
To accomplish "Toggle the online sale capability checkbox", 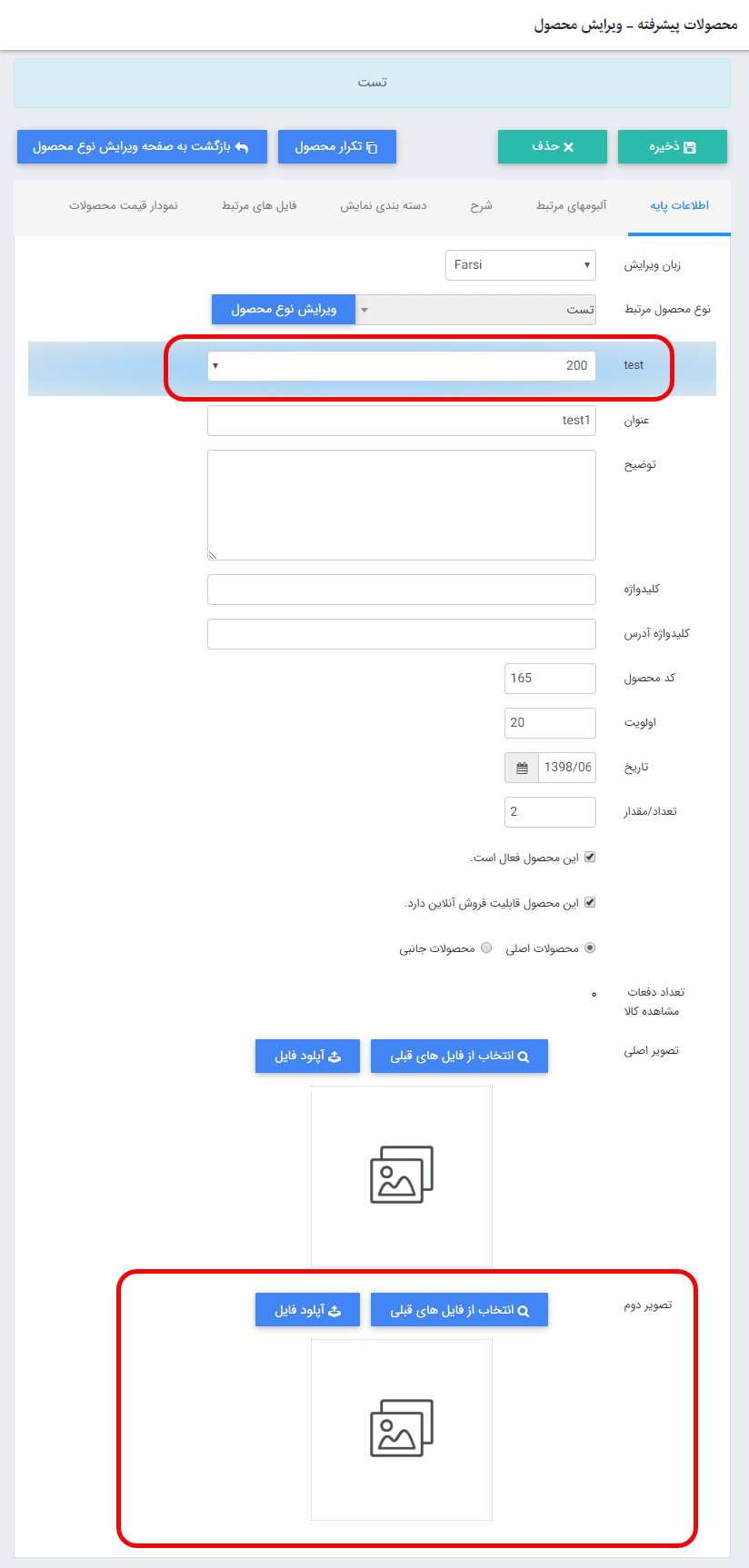I will pos(590,903).
